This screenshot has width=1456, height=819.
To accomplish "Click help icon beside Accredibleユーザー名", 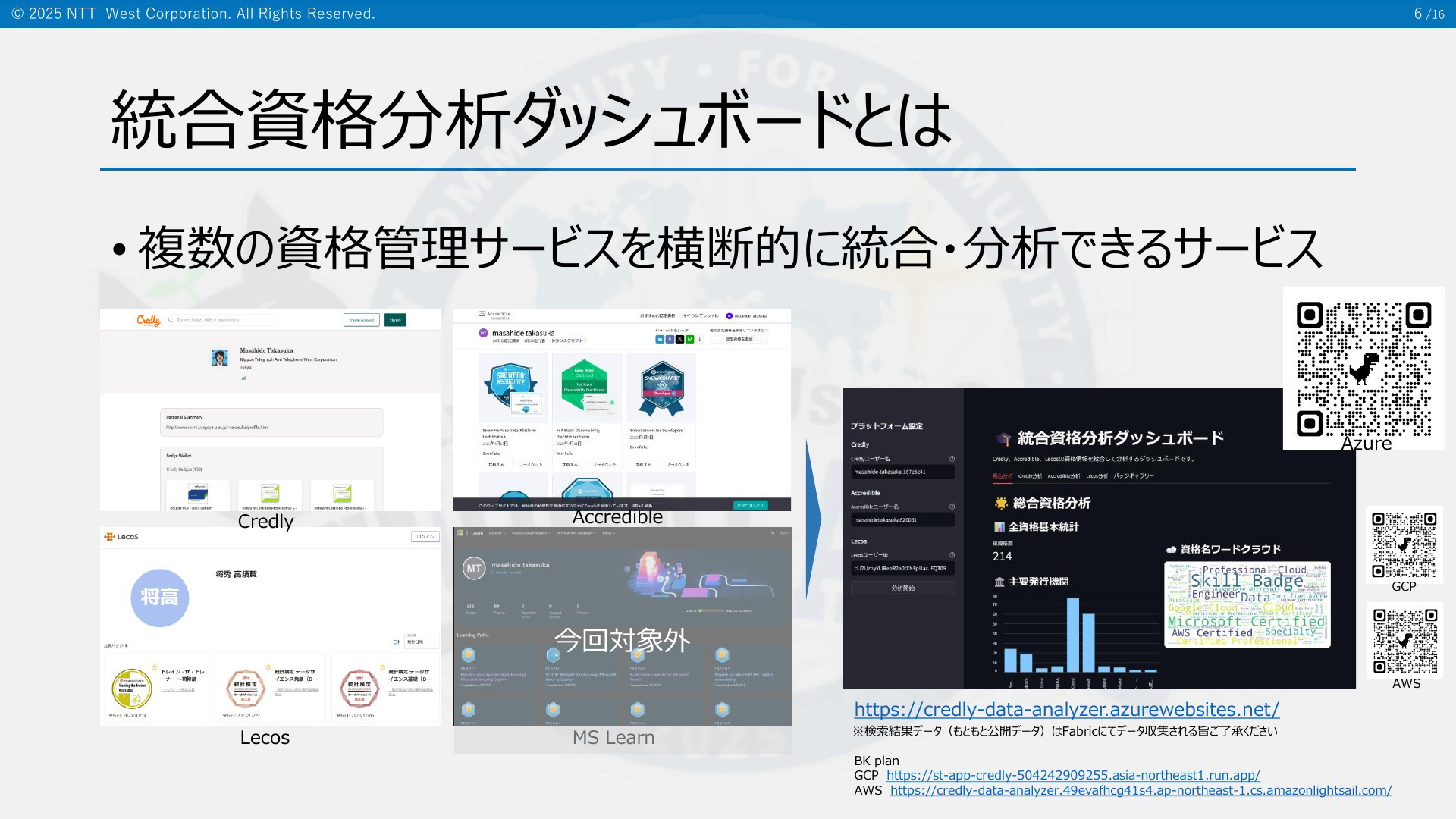I will tap(952, 507).
